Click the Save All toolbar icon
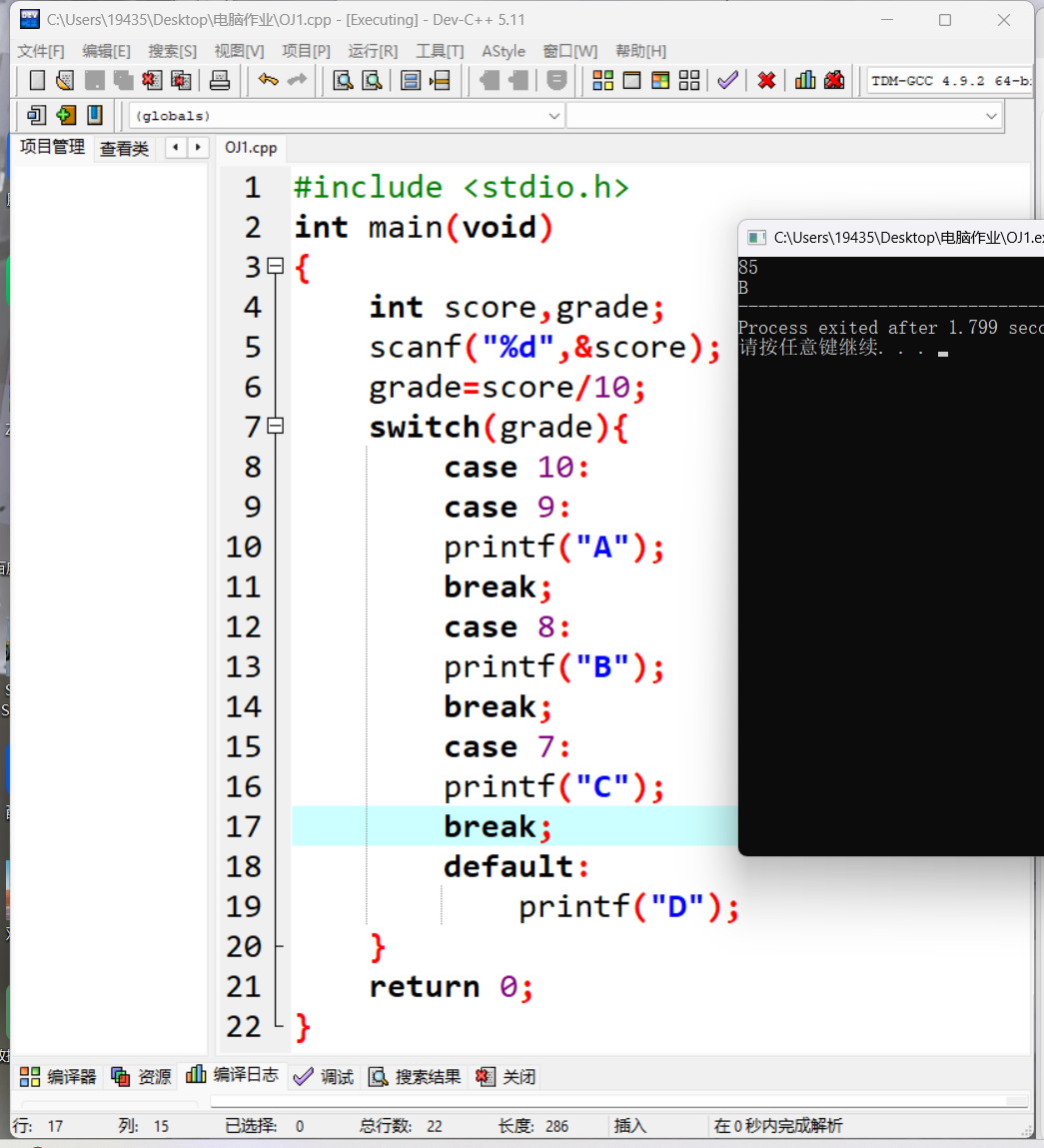 click(x=123, y=80)
